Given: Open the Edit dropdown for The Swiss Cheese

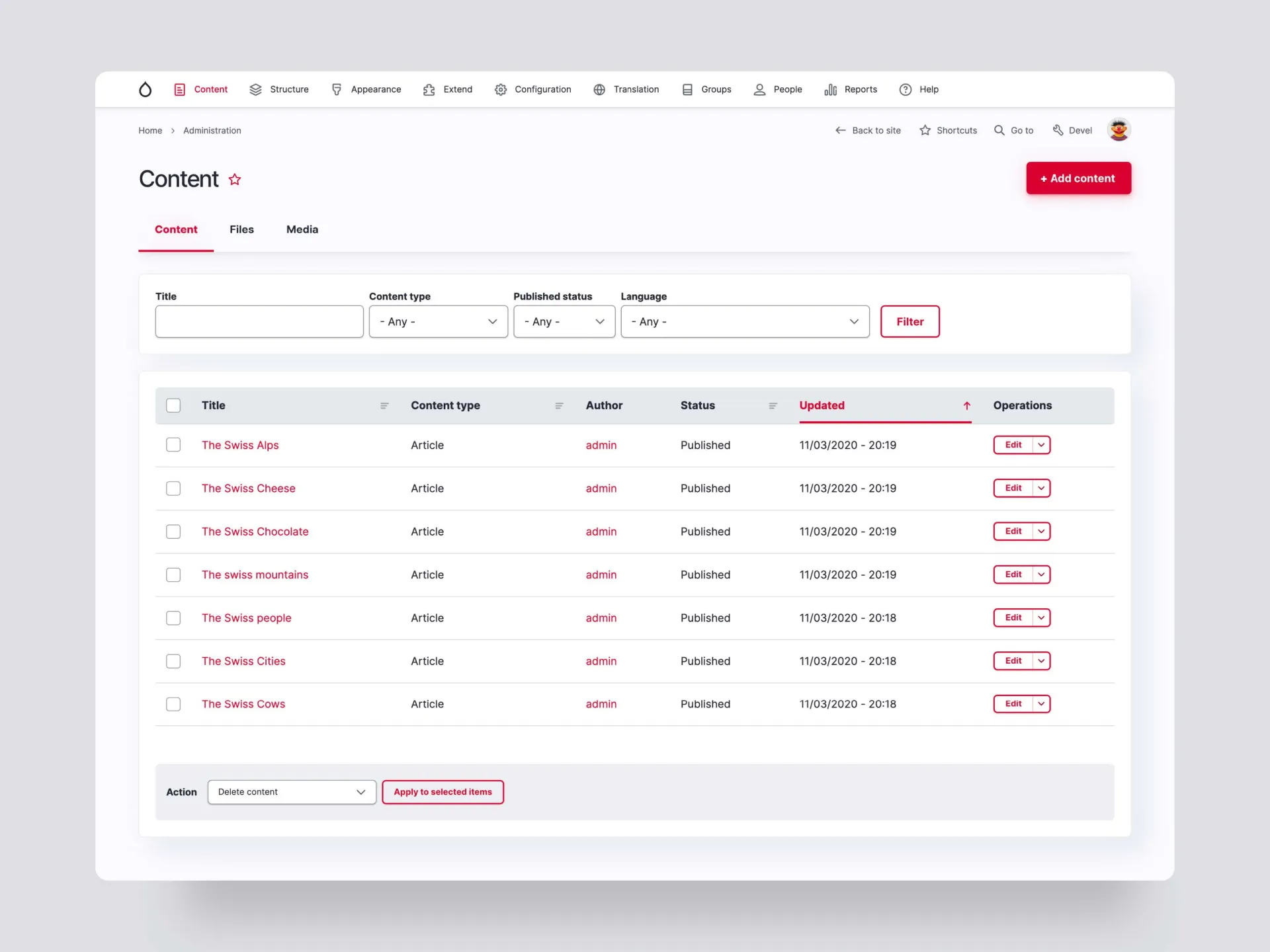Looking at the screenshot, I should (1040, 488).
